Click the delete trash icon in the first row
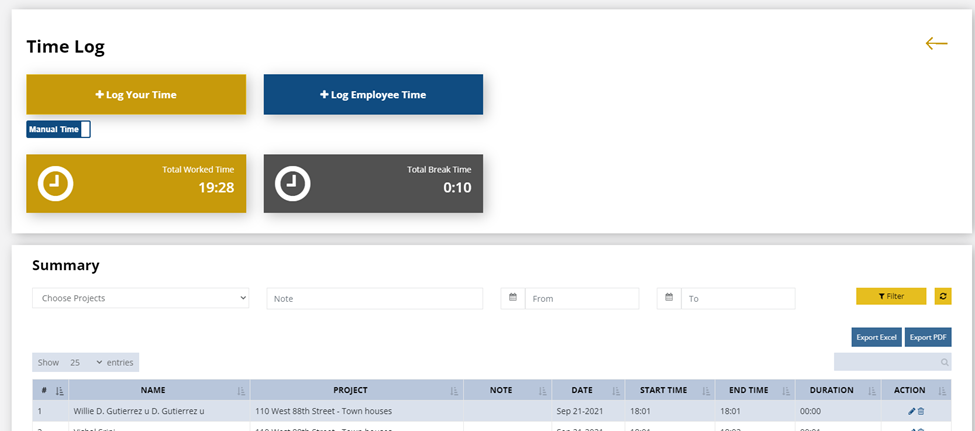Viewport: 975px width, 431px height. pyautogui.click(x=921, y=411)
